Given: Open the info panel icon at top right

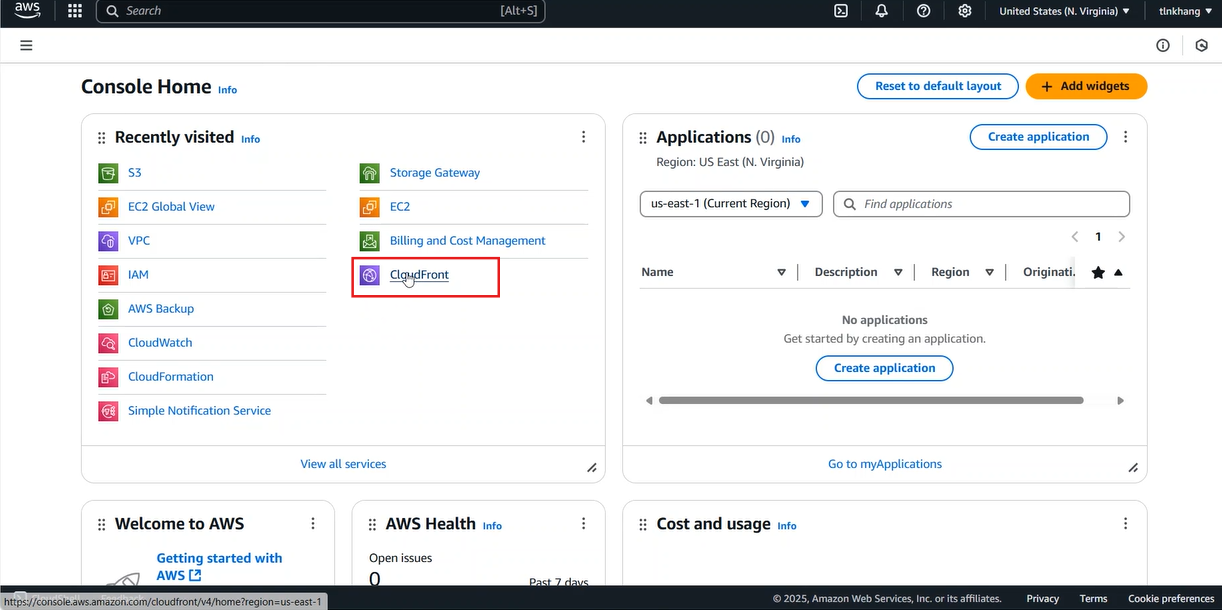Looking at the screenshot, I should 1163,45.
